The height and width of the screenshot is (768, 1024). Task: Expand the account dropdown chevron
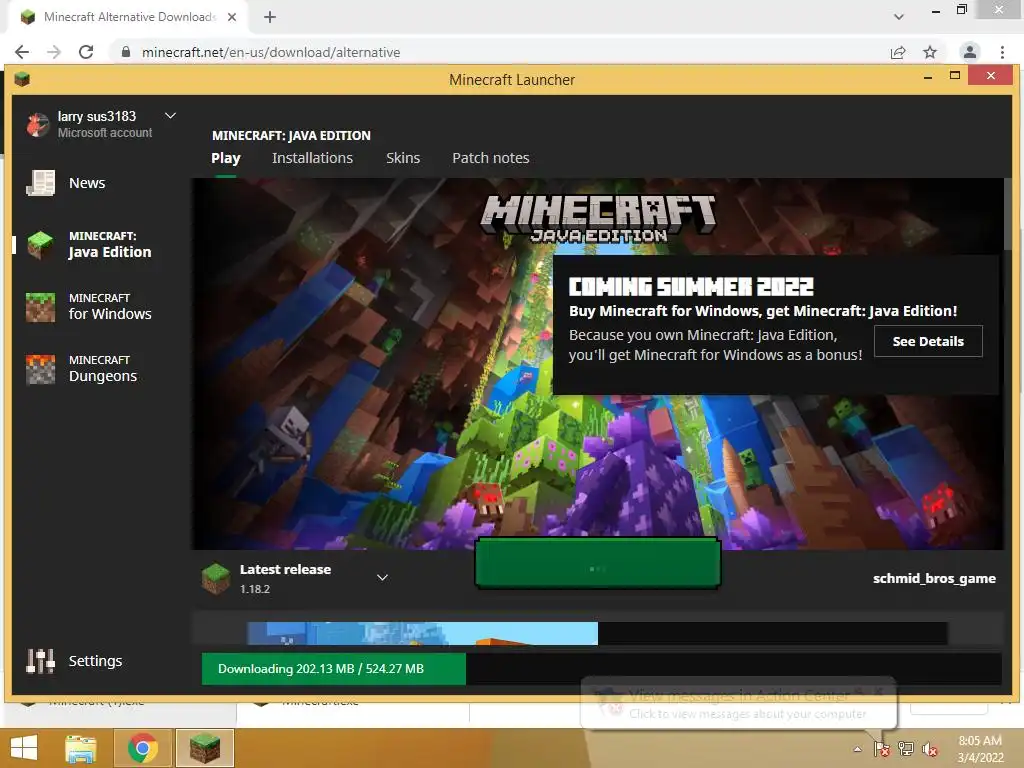[x=170, y=116]
